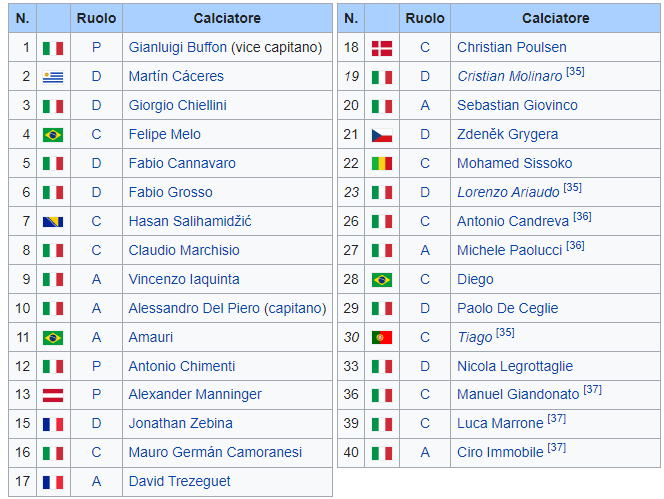Click the Uruguay flag beside Martín Cáceres
The image size is (664, 499).
tap(53, 77)
